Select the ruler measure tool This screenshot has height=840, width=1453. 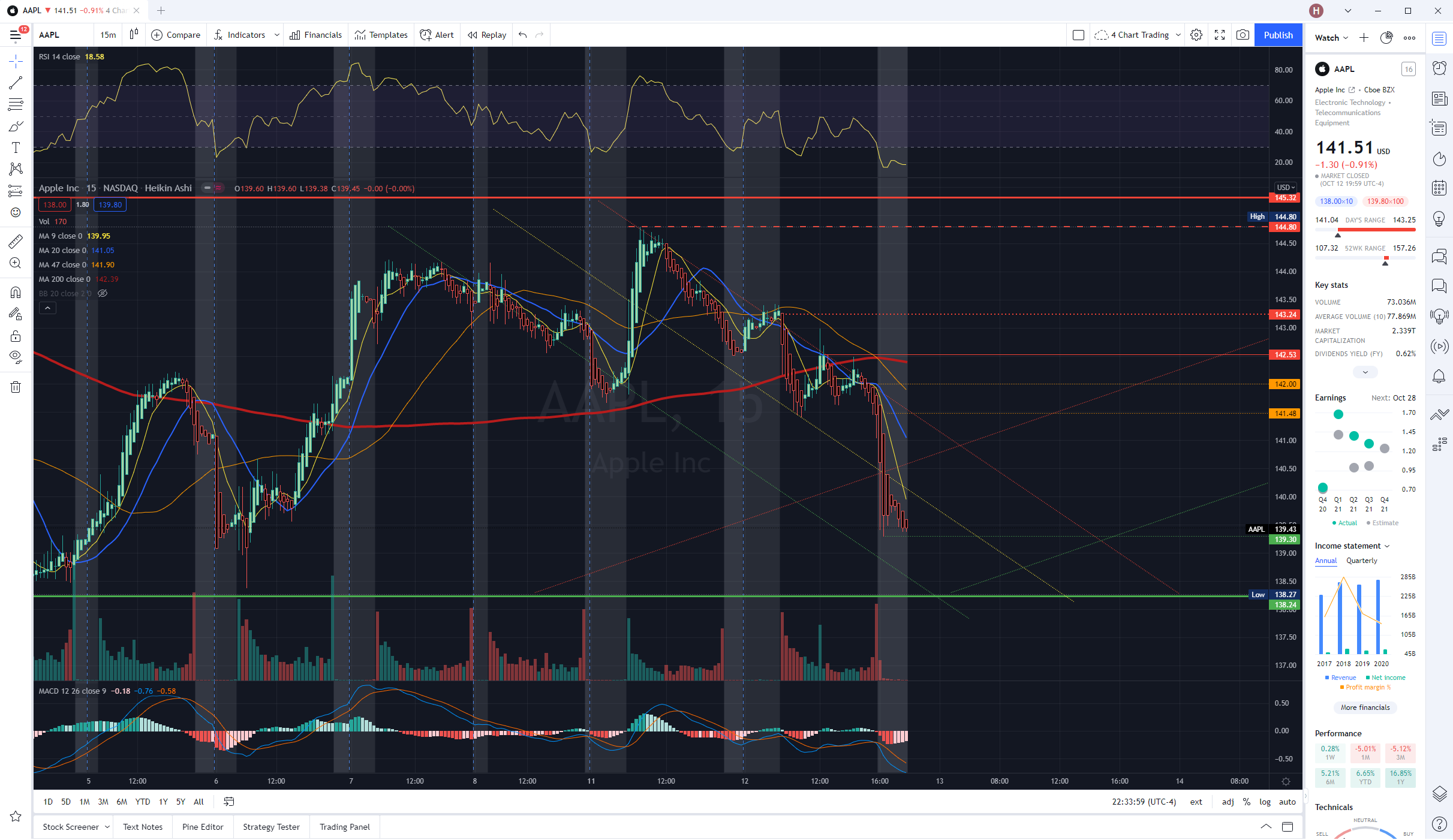(x=16, y=241)
